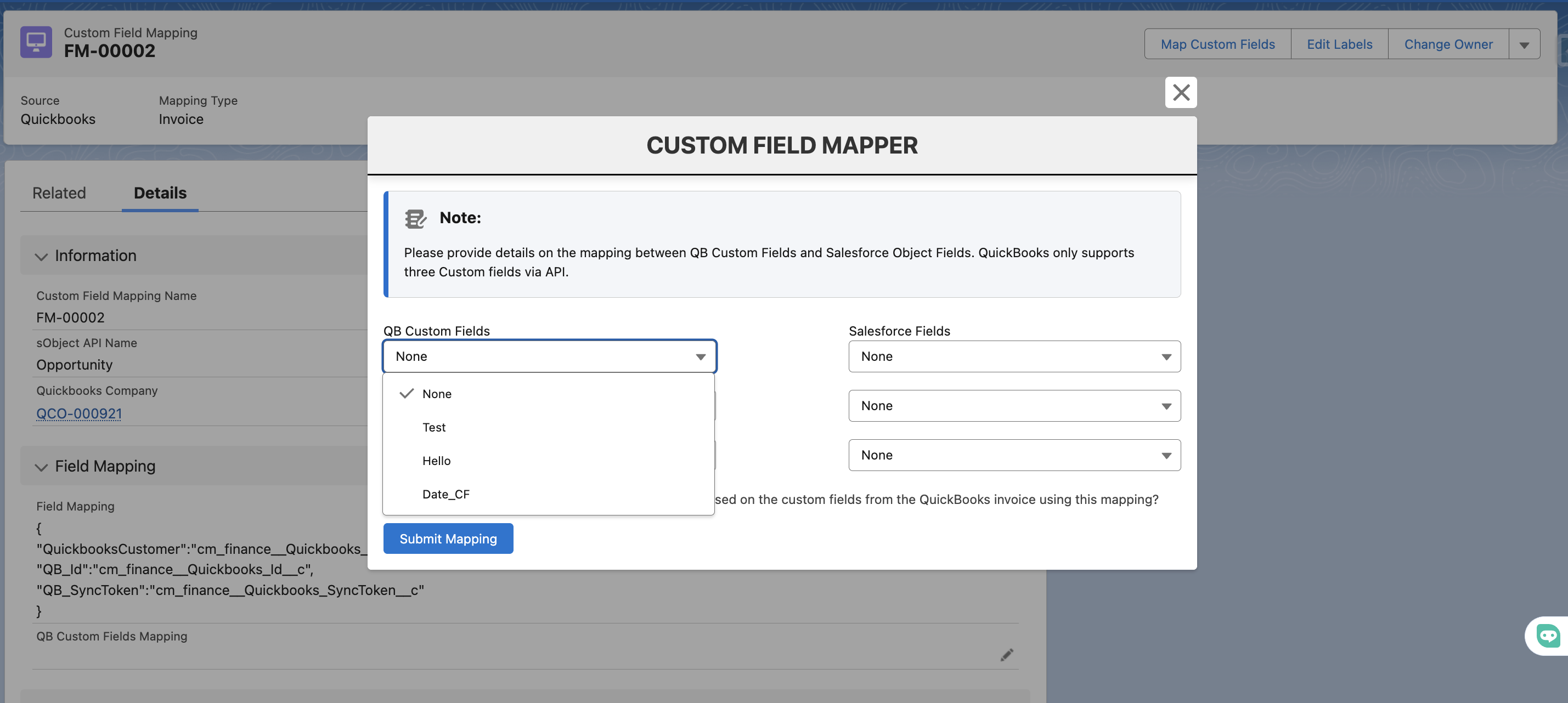The height and width of the screenshot is (703, 1568).
Task: Click the Edit Labels button
Action: 1339,44
